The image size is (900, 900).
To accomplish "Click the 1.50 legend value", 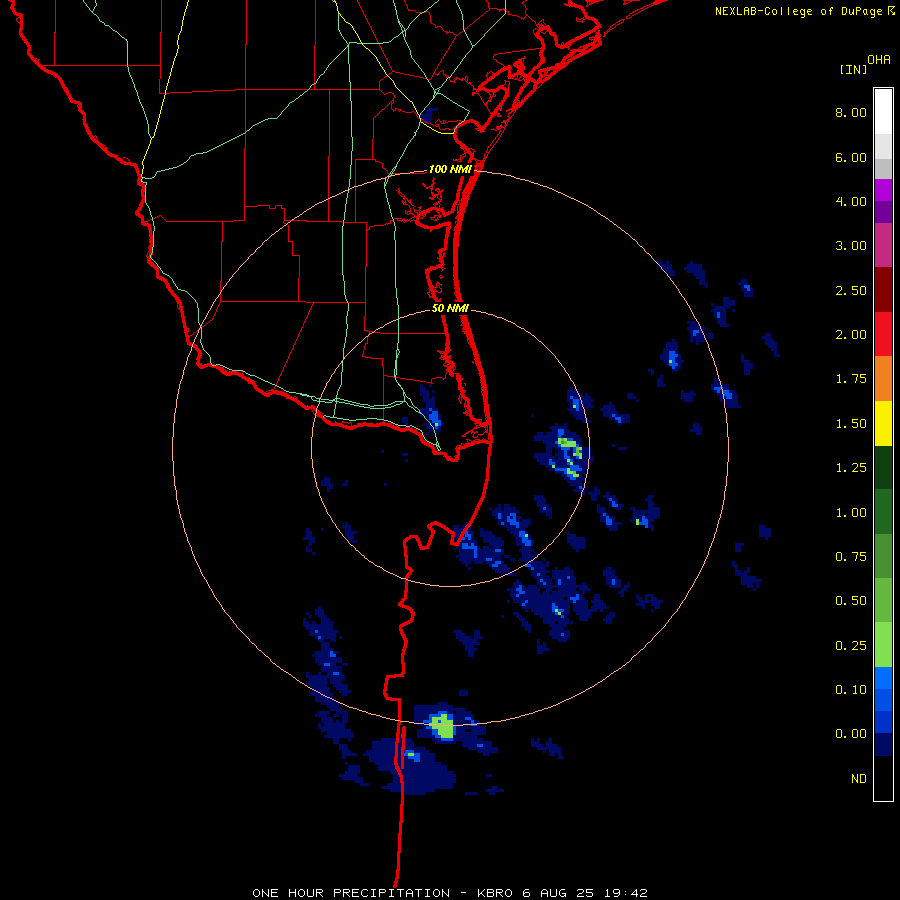I will pyautogui.click(x=851, y=424).
